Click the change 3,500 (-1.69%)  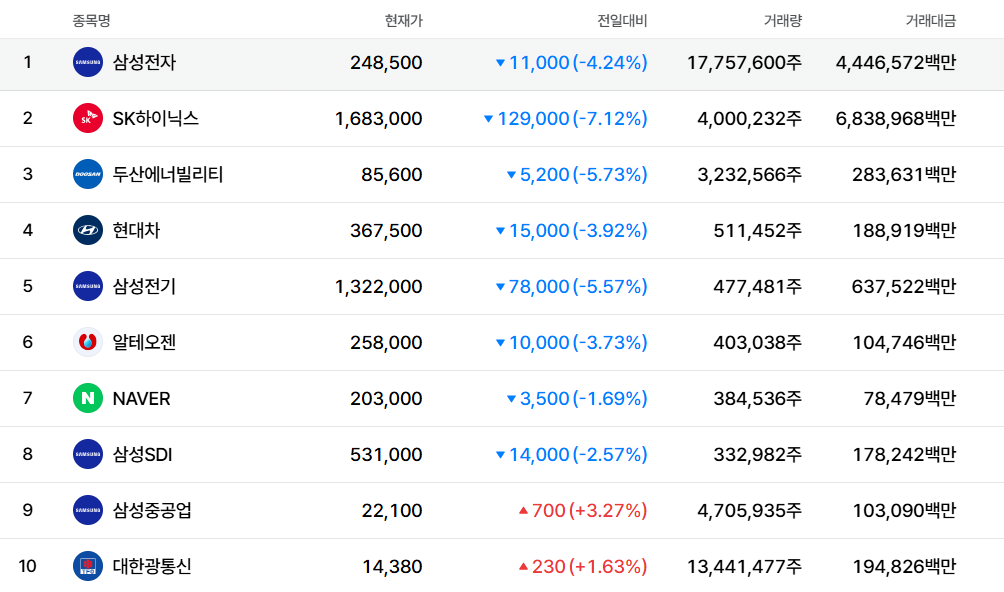click(x=577, y=399)
